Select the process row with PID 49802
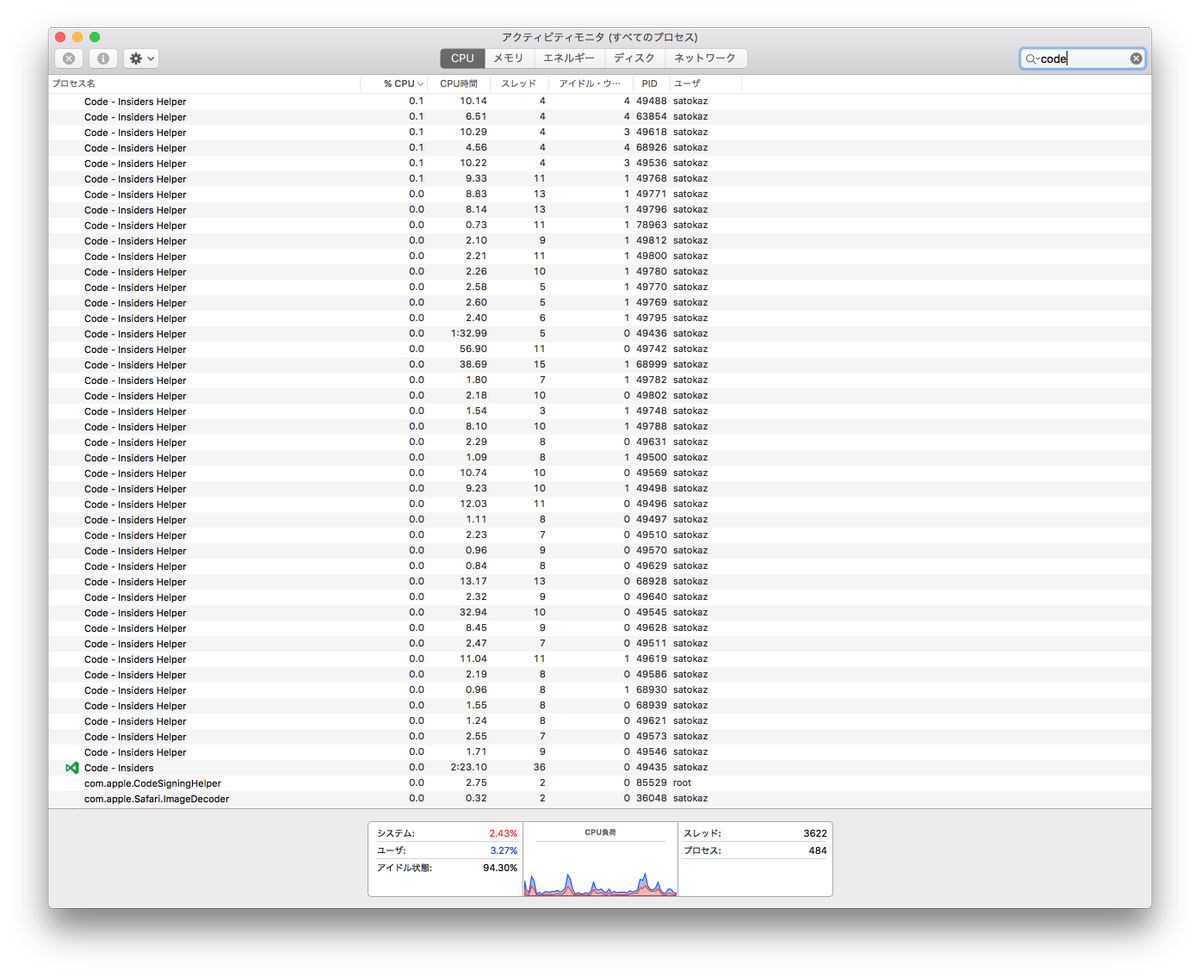 (x=600, y=396)
